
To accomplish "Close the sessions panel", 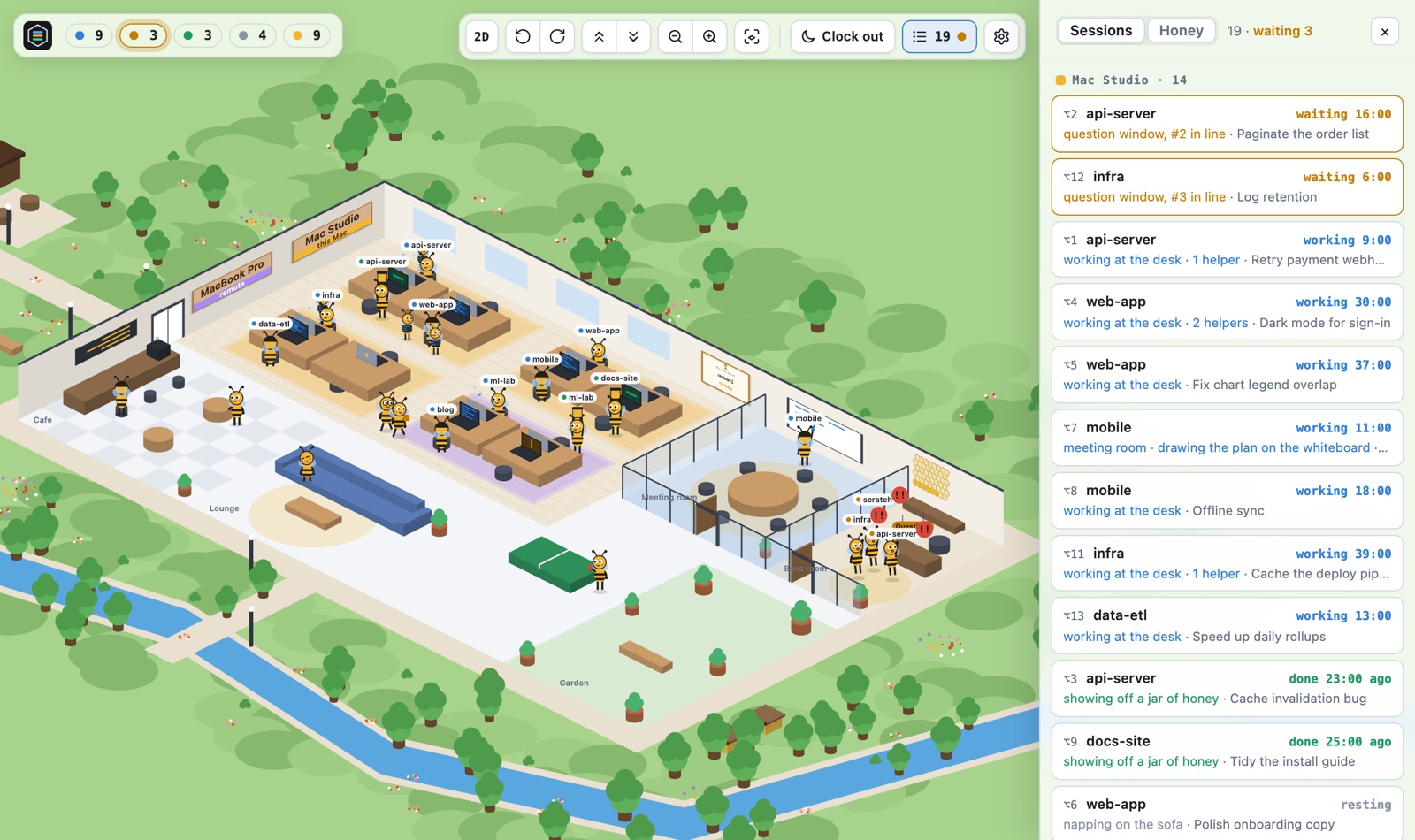I will [x=1385, y=32].
